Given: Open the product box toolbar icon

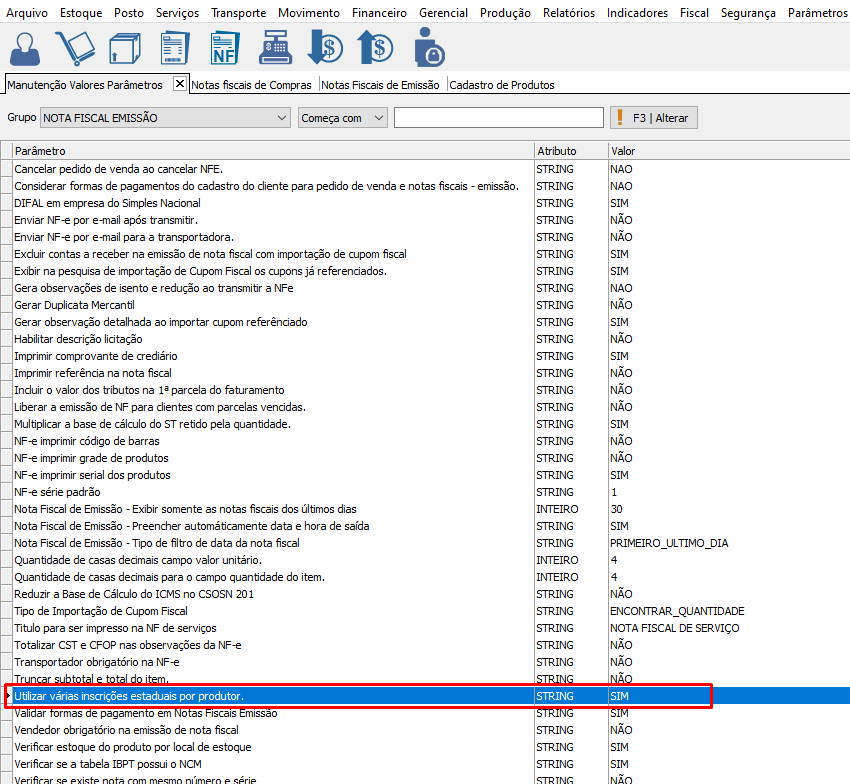Looking at the screenshot, I should click(124, 47).
